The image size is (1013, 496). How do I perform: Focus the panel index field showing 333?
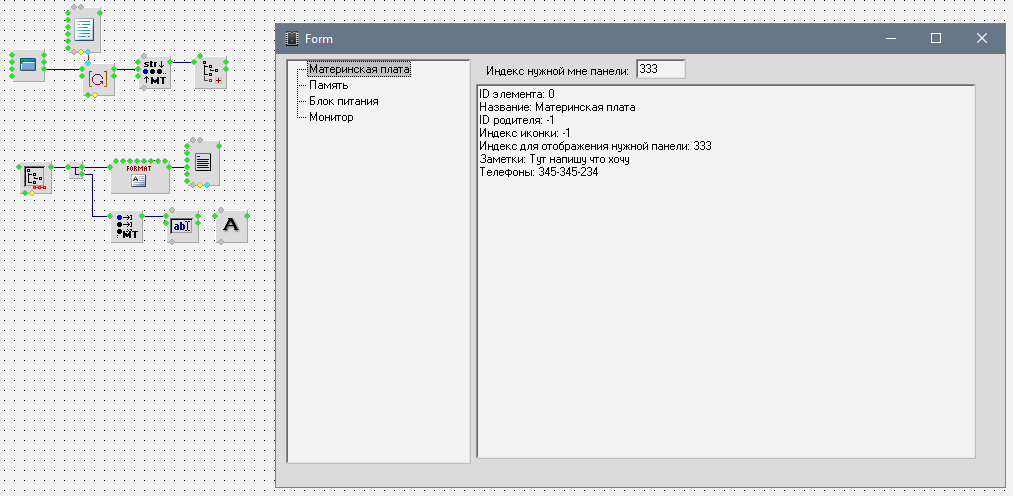[660, 69]
